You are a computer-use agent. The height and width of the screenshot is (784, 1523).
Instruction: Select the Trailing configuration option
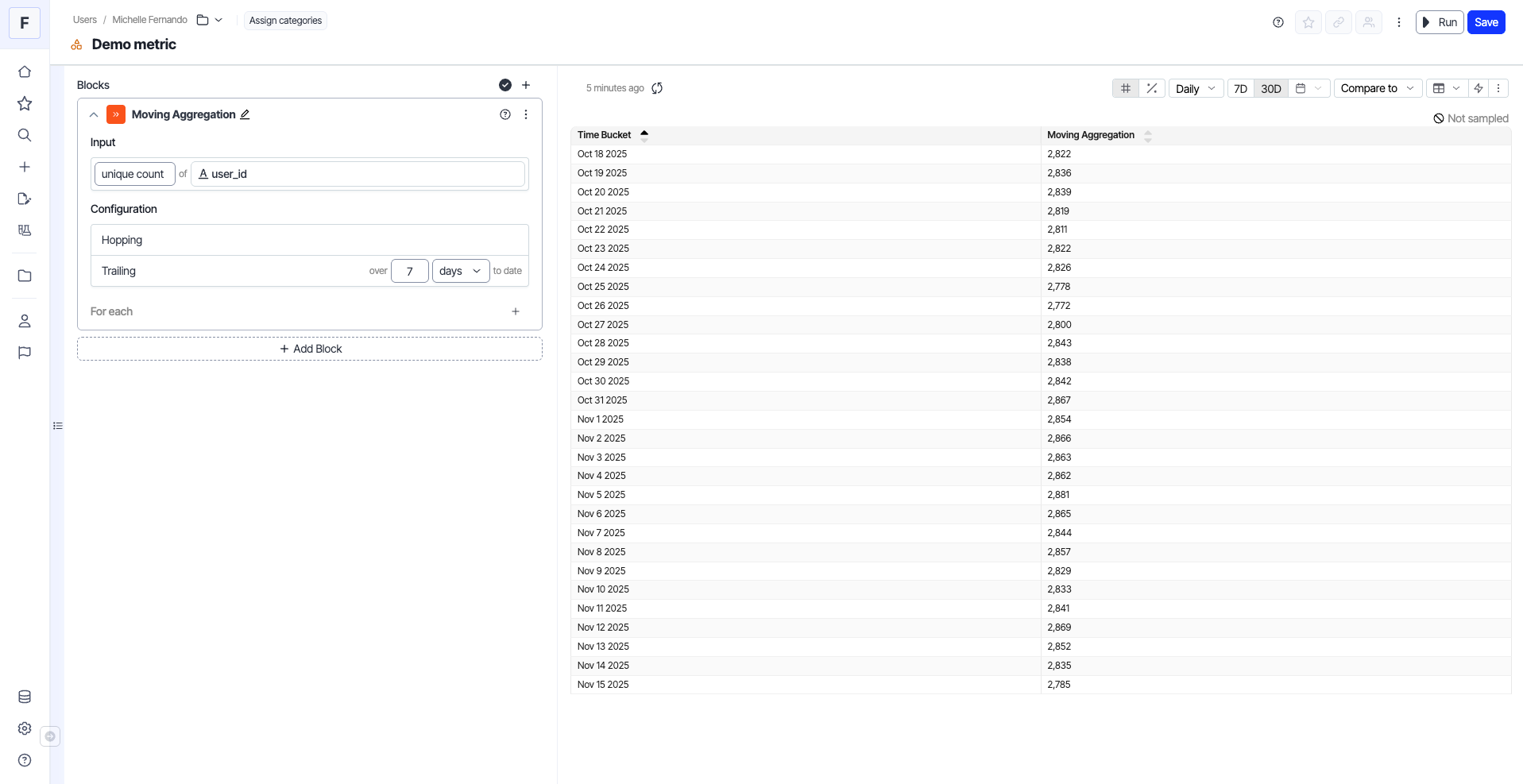tap(119, 271)
